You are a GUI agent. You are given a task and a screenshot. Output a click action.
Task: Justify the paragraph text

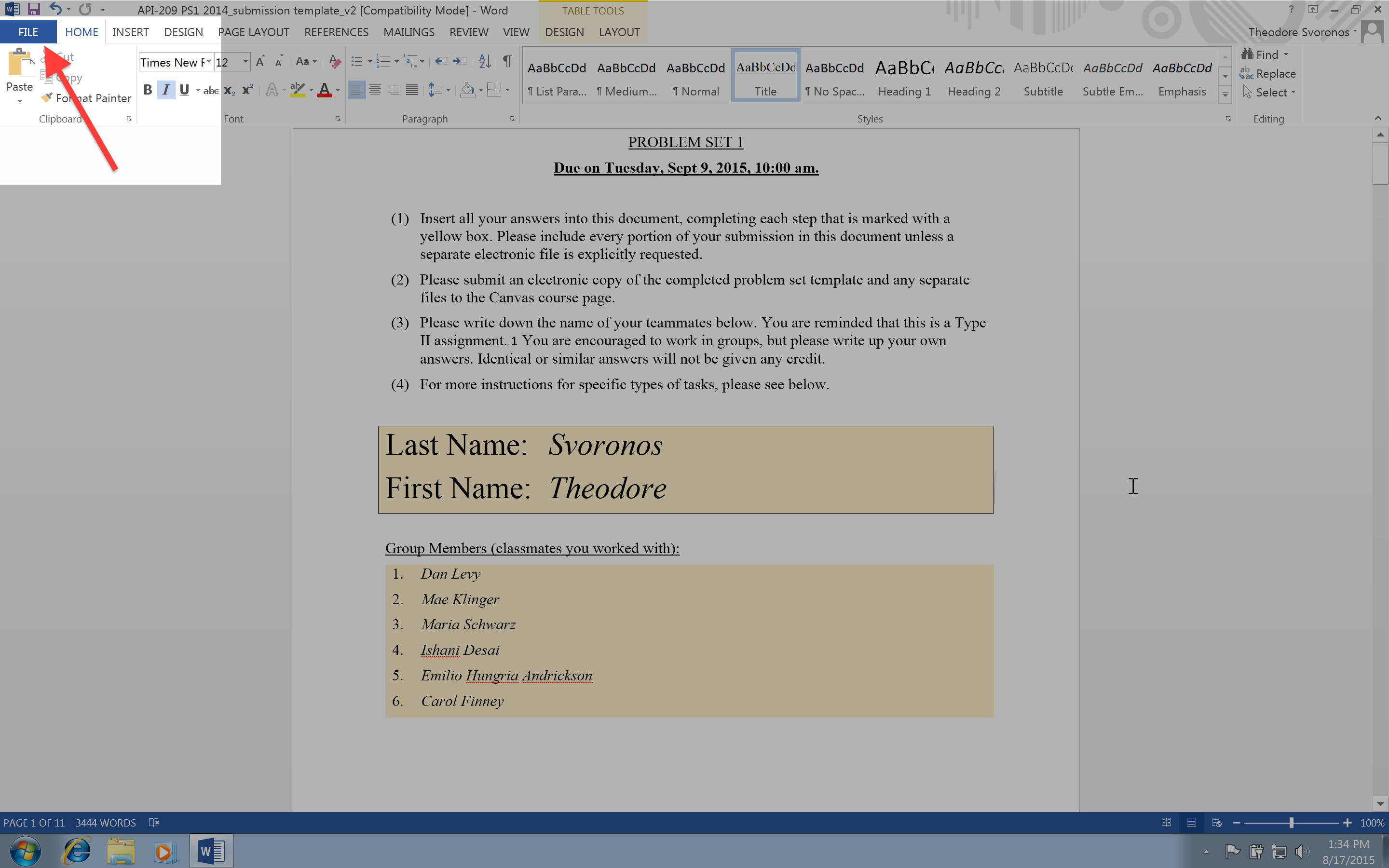pyautogui.click(x=411, y=90)
